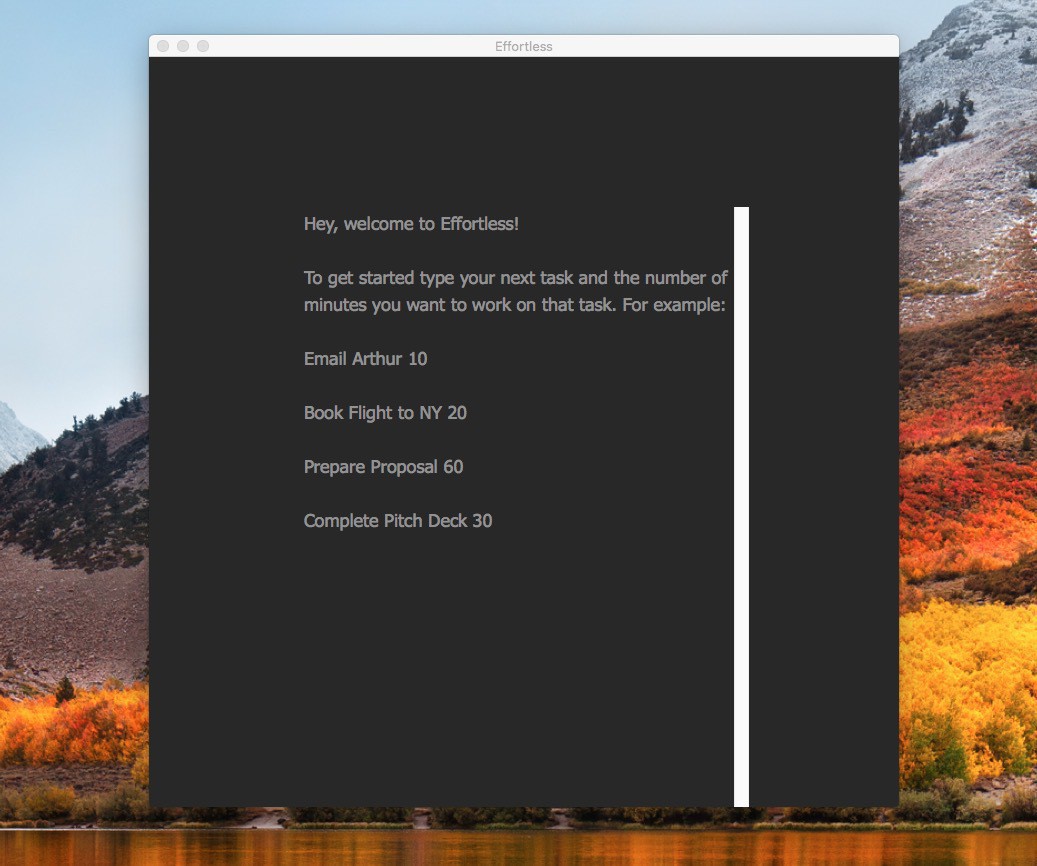Screen dimensions: 1037x866
Task: Click 'Hey, welcome to Effortless!' text
Action: coord(411,224)
